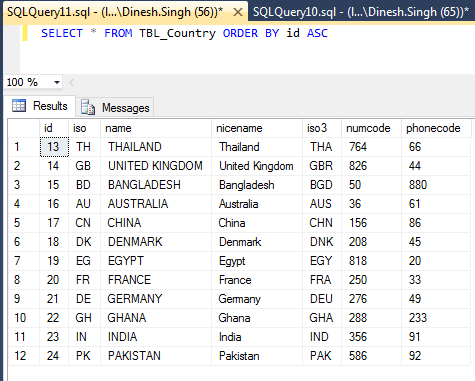Viewport: 475px width, 381px height.
Task: Select row number 1 header
Action: click(24, 147)
